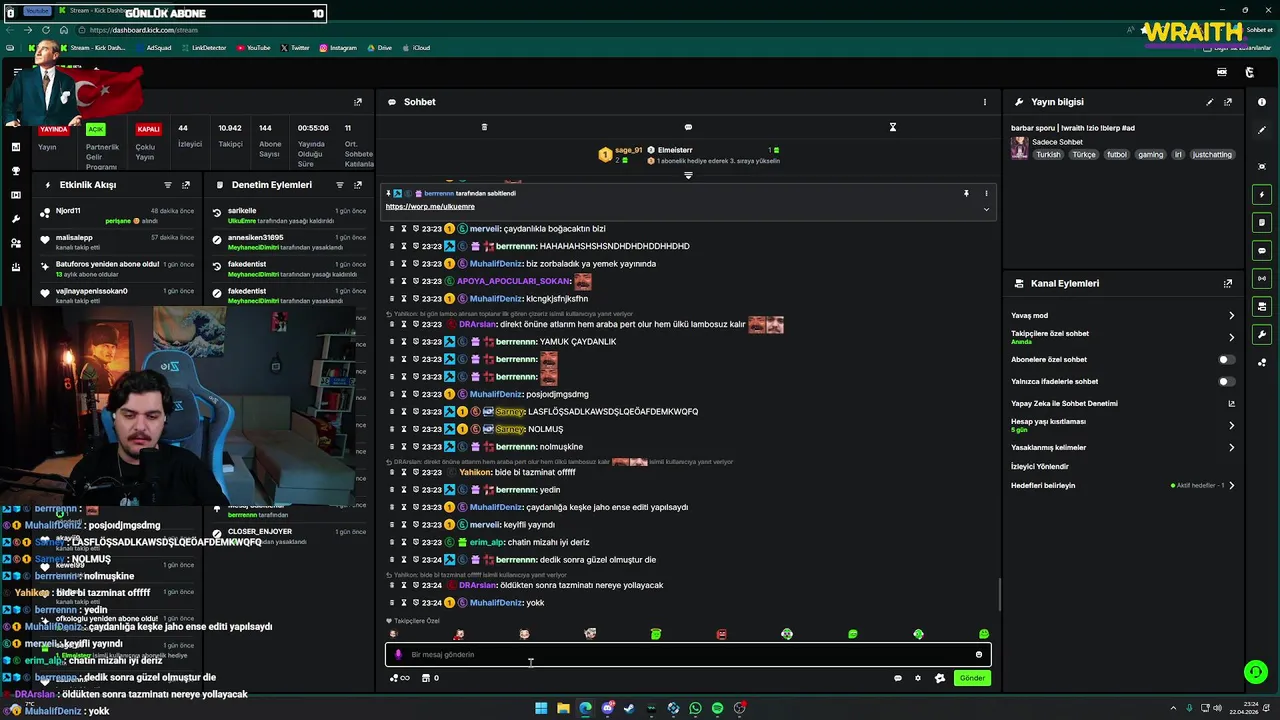Toggle the chat panel in right sidebar
Viewport: 1280px width, 720px height.
(1262, 250)
